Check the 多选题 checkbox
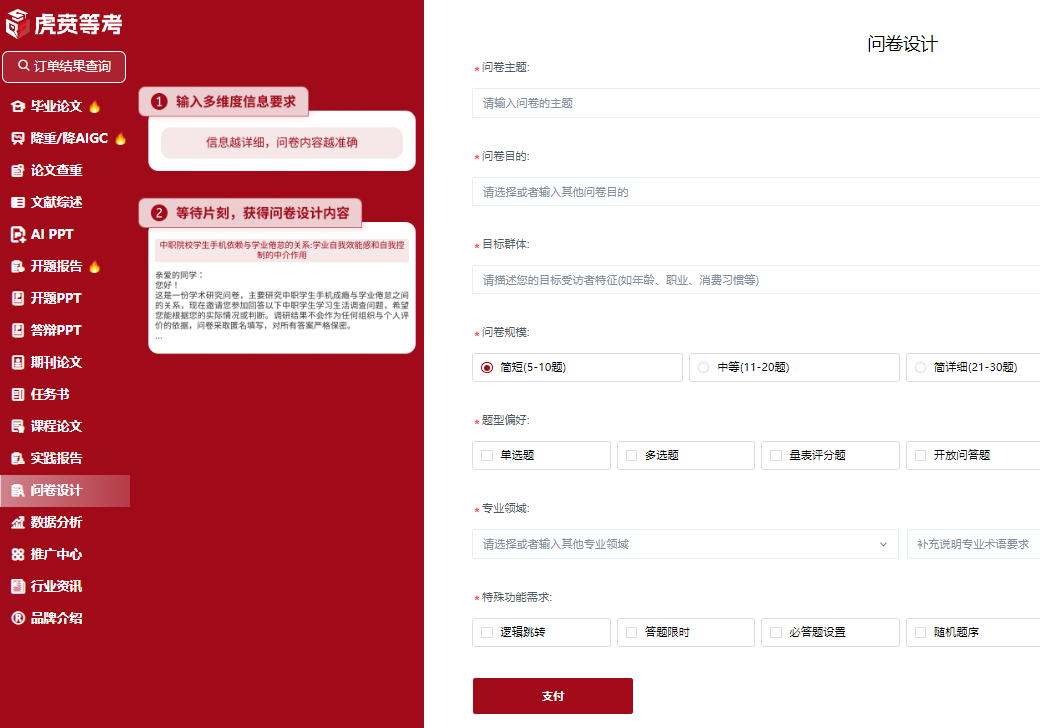Screen dimensions: 1040x728 tap(631, 455)
